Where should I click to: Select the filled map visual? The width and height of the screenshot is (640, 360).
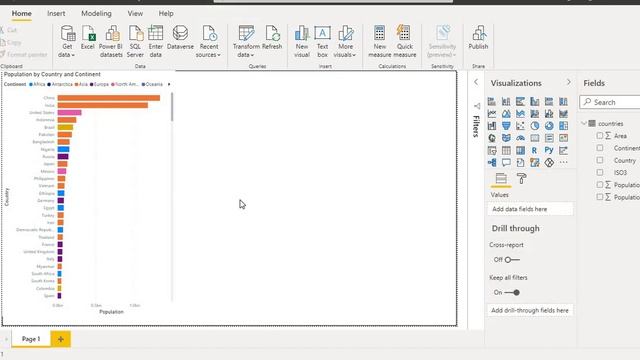506,138
